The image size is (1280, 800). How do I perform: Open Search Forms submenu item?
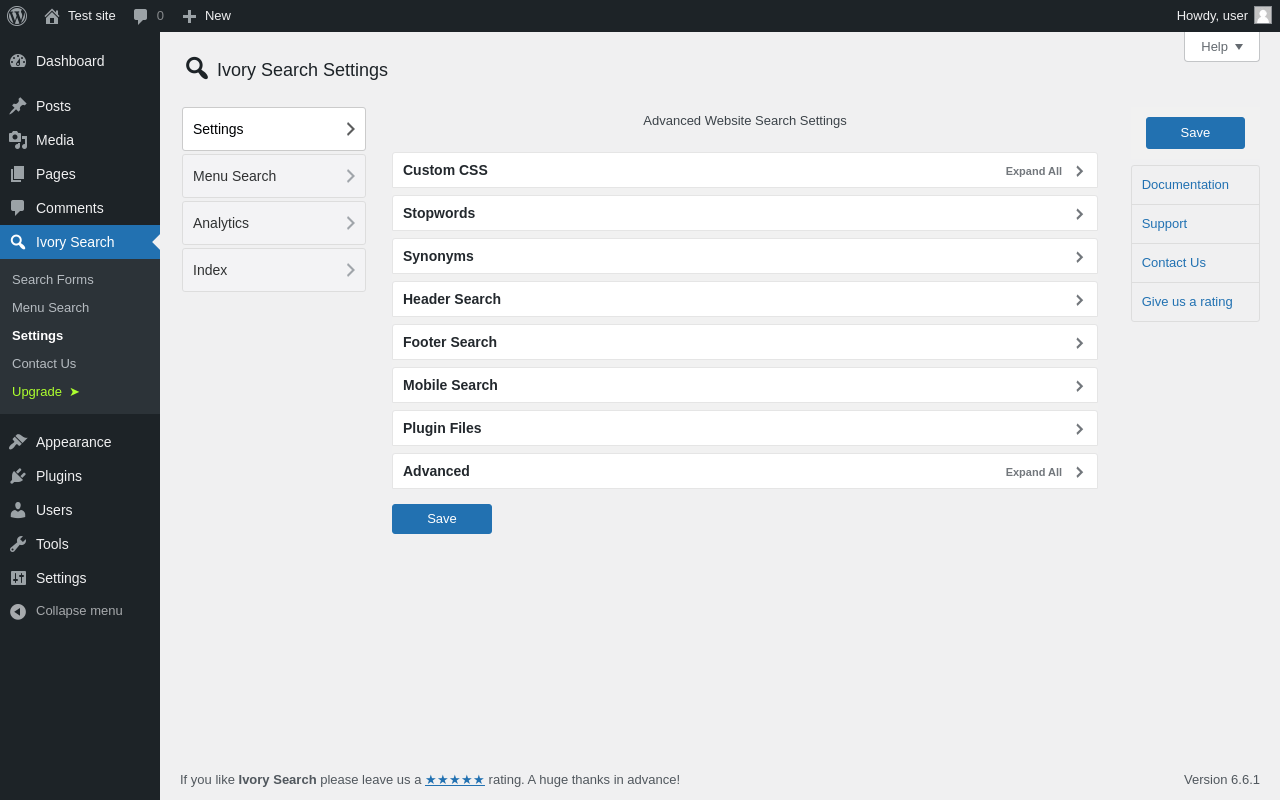point(53,279)
